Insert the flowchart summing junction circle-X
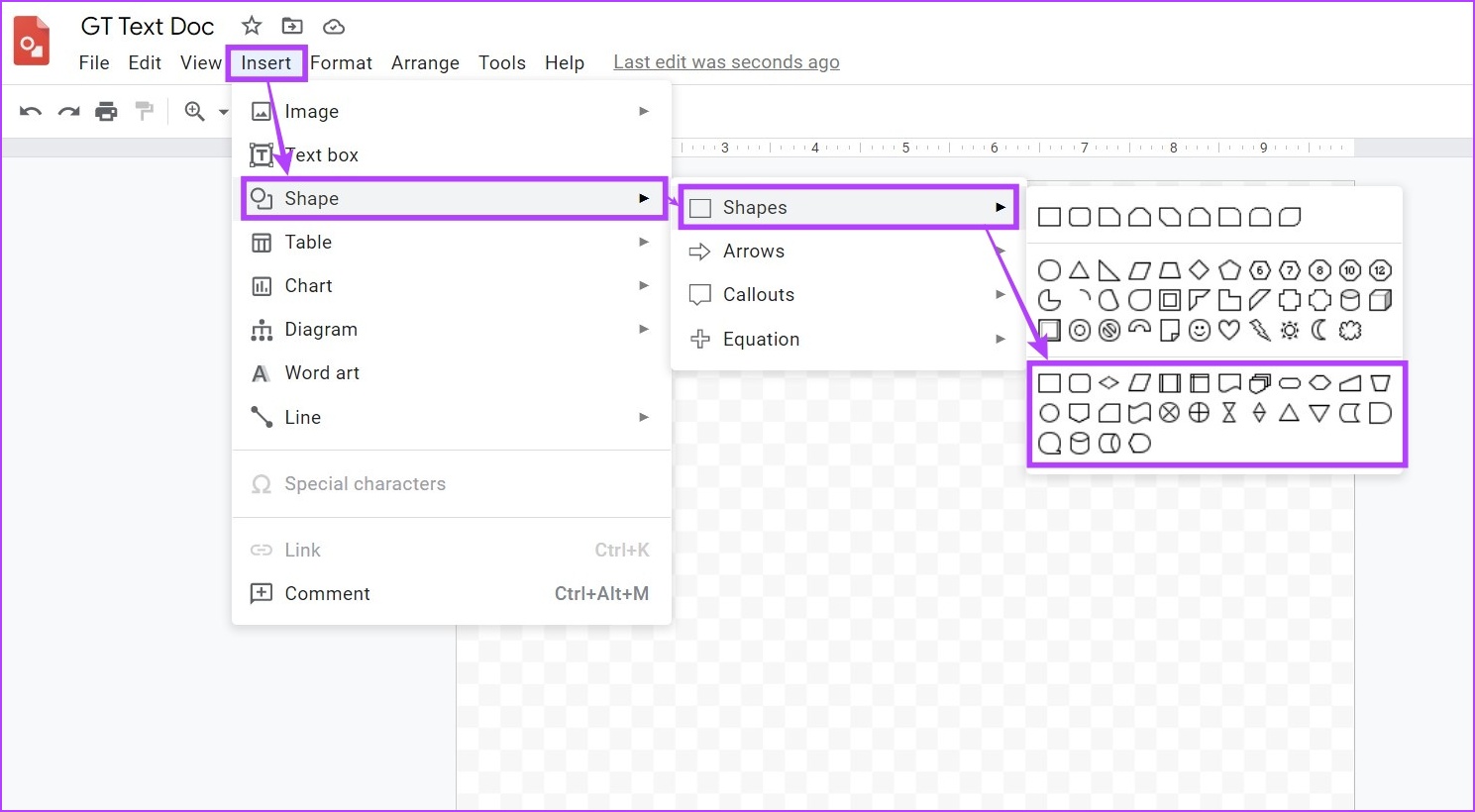The height and width of the screenshot is (812, 1475). tap(1170, 413)
